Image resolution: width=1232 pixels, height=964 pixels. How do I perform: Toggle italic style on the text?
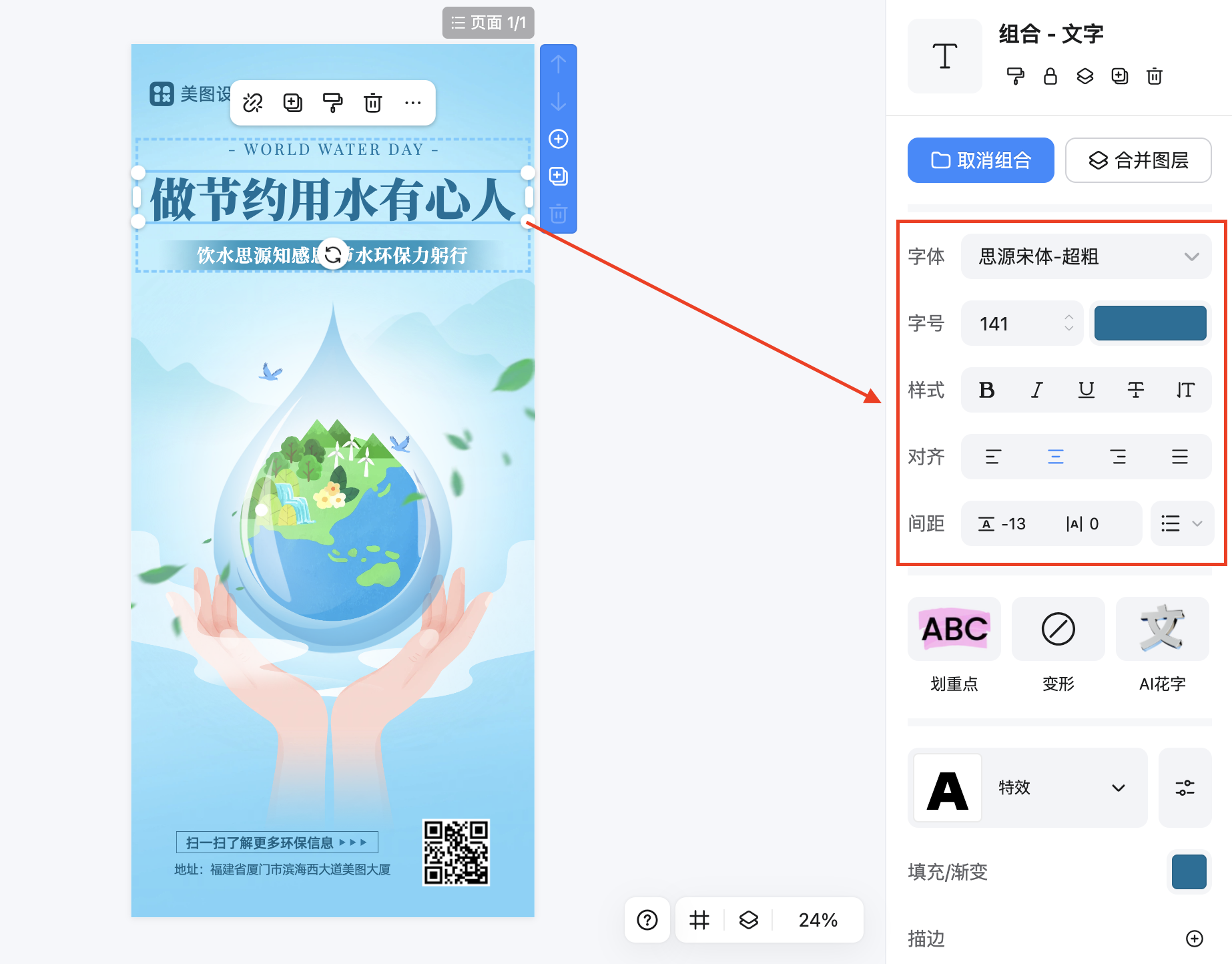pyautogui.click(x=1036, y=390)
